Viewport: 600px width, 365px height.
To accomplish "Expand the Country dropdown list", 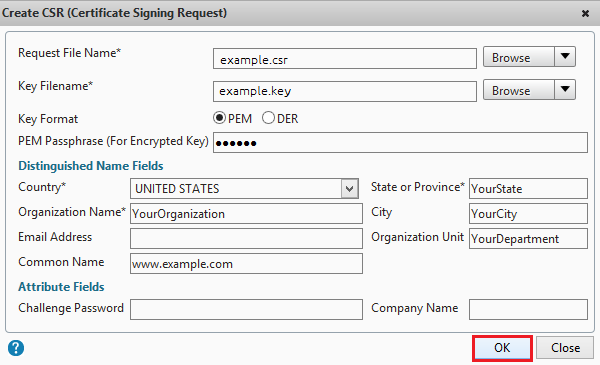I will 349,189.
